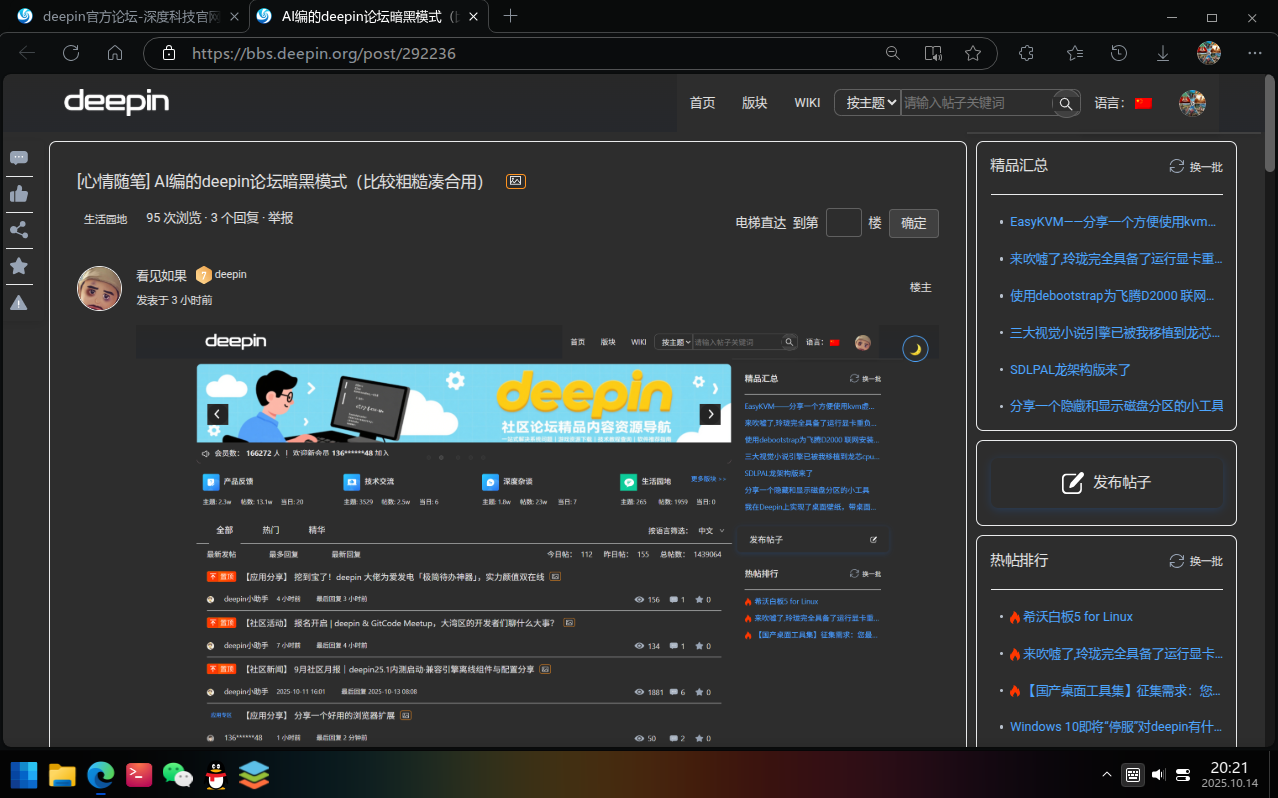Change language via the flag selector
The image size is (1278, 798).
[1143, 103]
